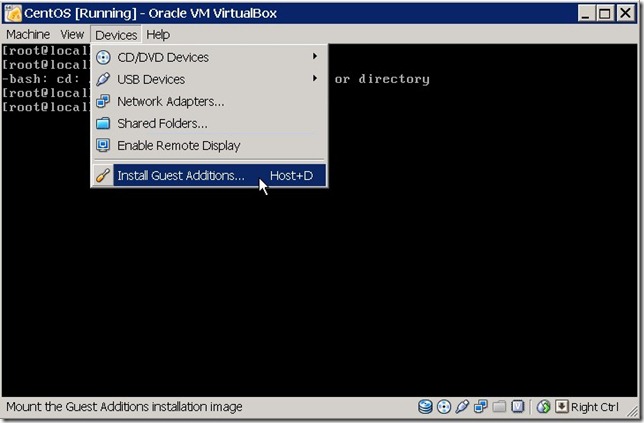Click the VirtualBox title bar app icon
The height and width of the screenshot is (423, 644).
tap(12, 13)
